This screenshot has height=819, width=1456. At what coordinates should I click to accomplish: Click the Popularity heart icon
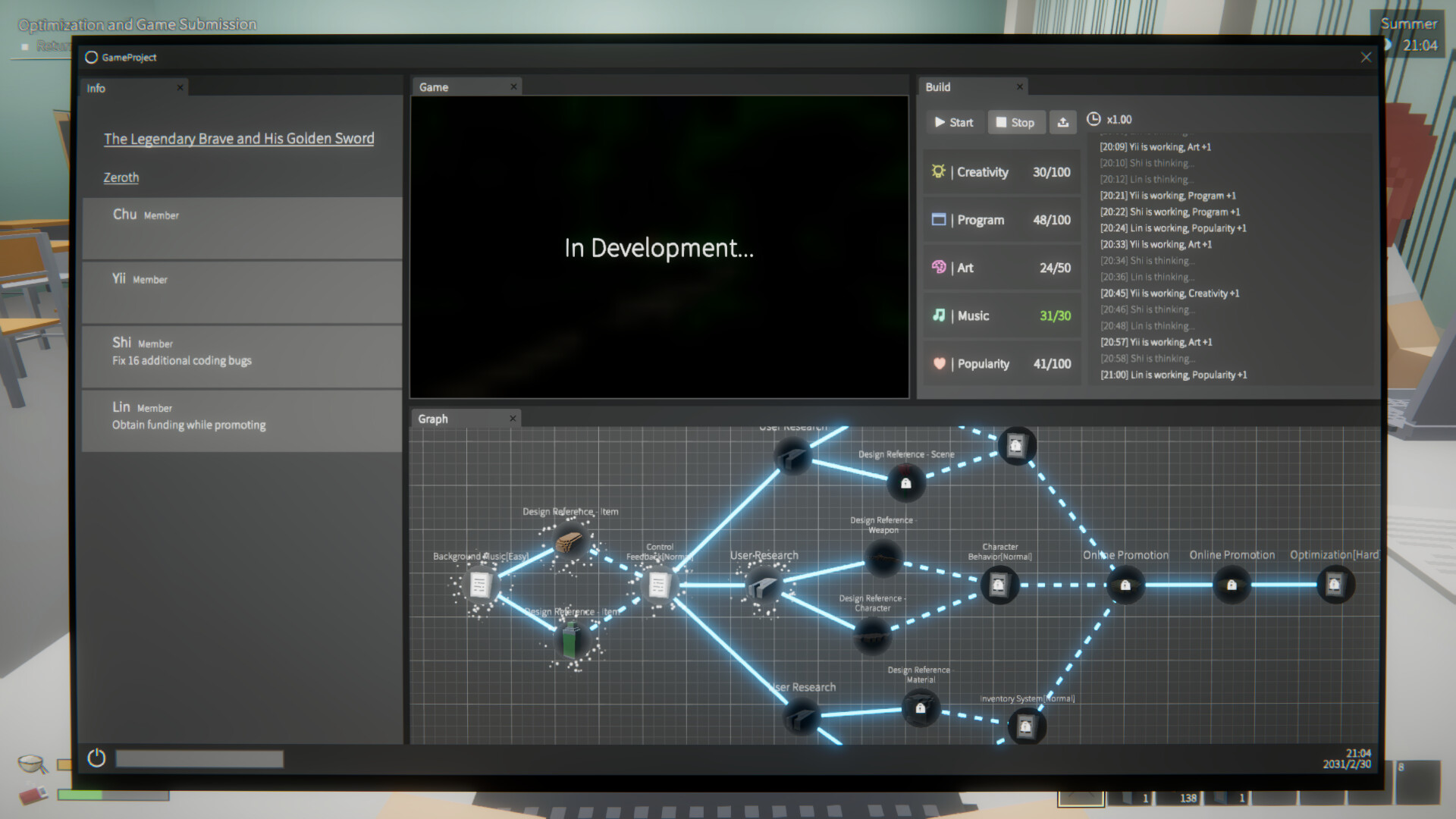tap(938, 364)
